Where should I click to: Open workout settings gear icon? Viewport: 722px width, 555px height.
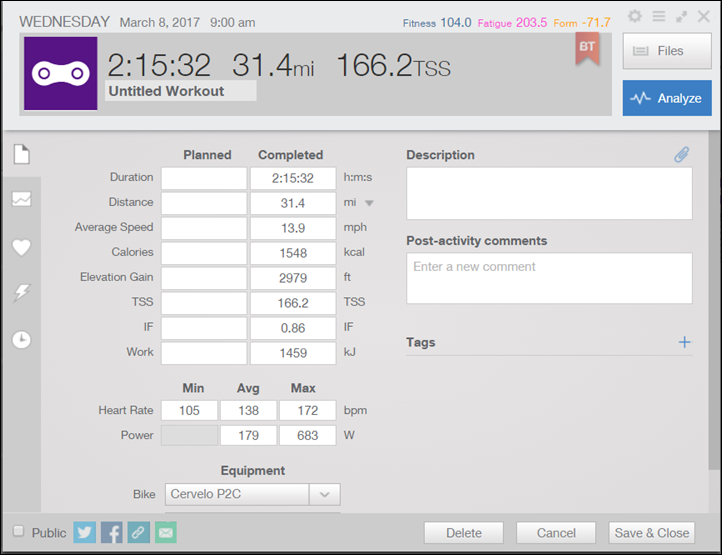pos(635,17)
